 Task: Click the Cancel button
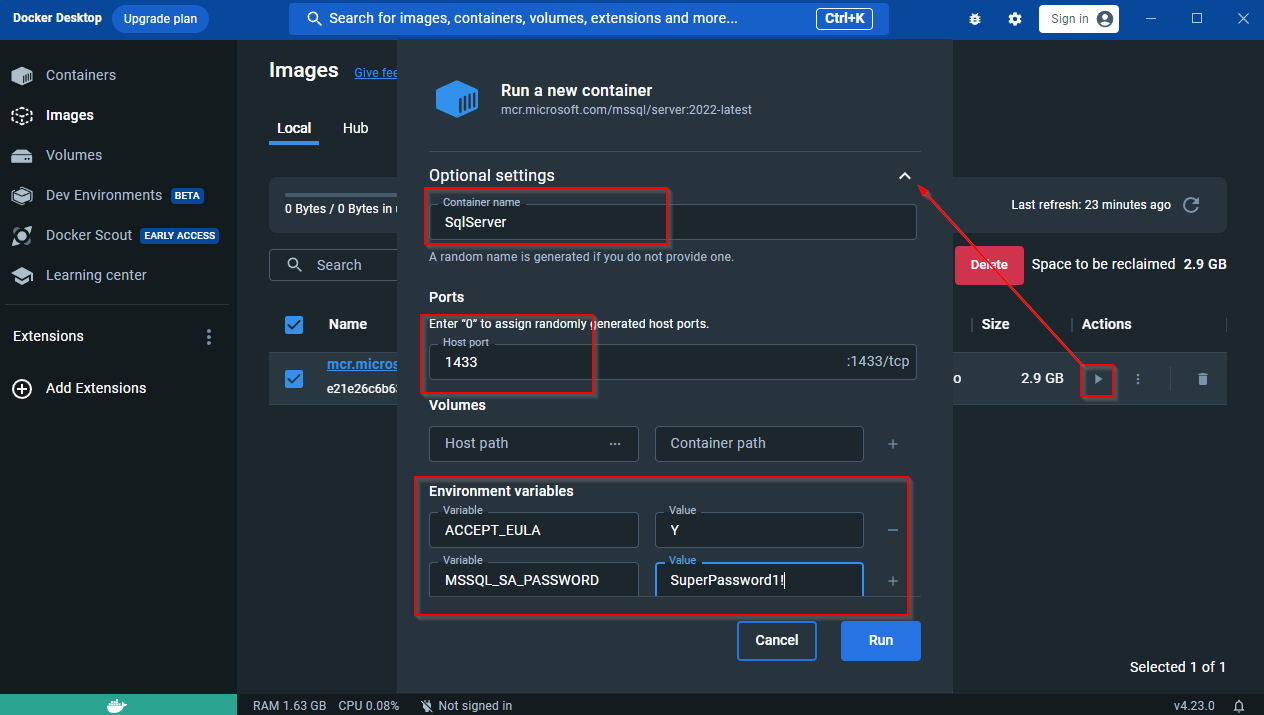[x=777, y=641]
